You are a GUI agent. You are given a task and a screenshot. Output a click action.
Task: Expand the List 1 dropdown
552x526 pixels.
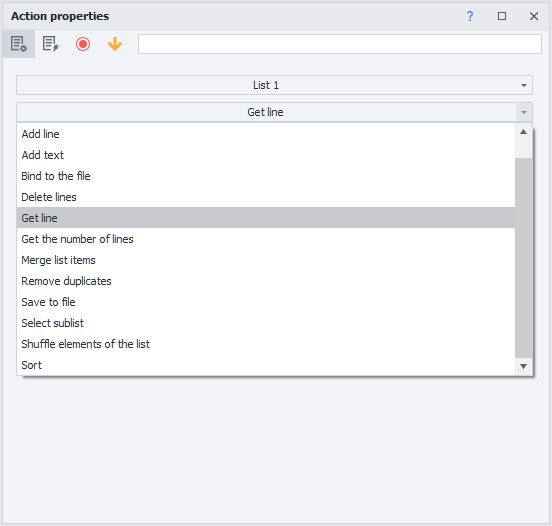pos(274,85)
